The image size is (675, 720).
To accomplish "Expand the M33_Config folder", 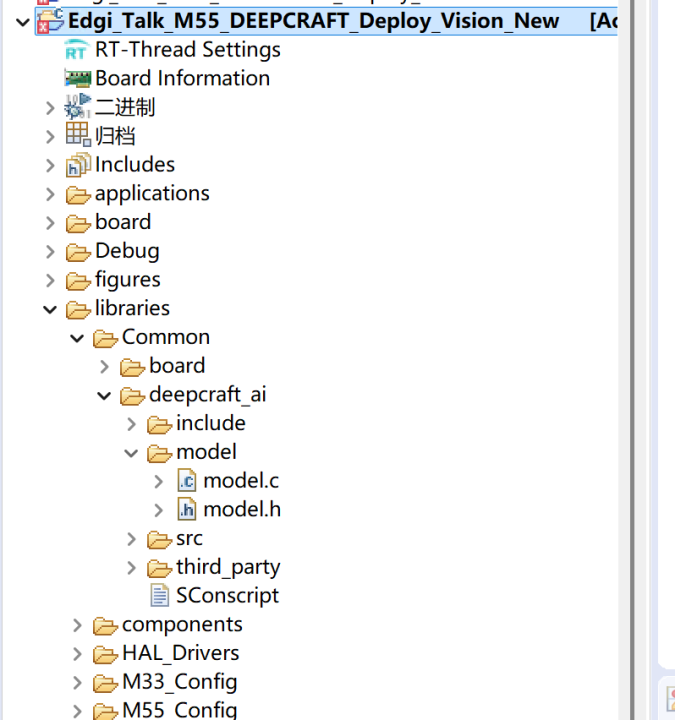I will tap(78, 683).
